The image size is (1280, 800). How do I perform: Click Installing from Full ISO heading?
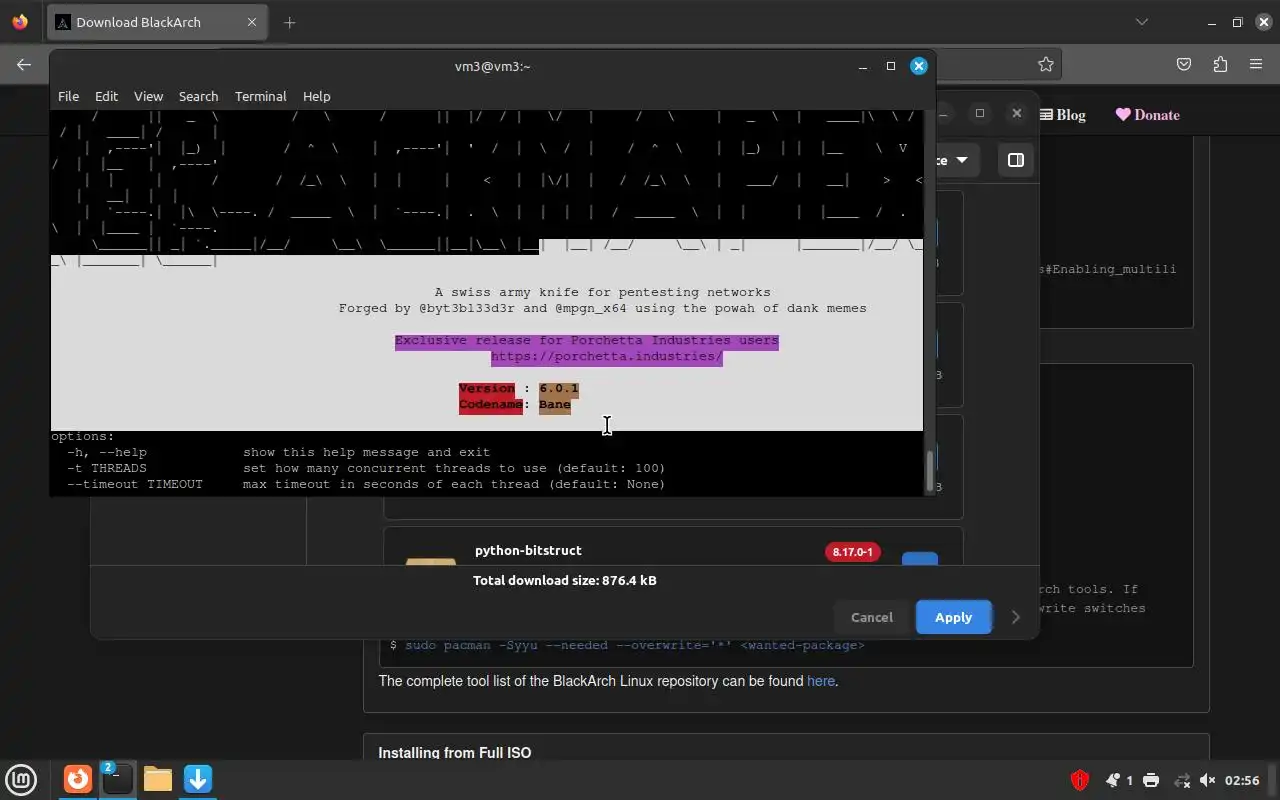[x=455, y=752]
